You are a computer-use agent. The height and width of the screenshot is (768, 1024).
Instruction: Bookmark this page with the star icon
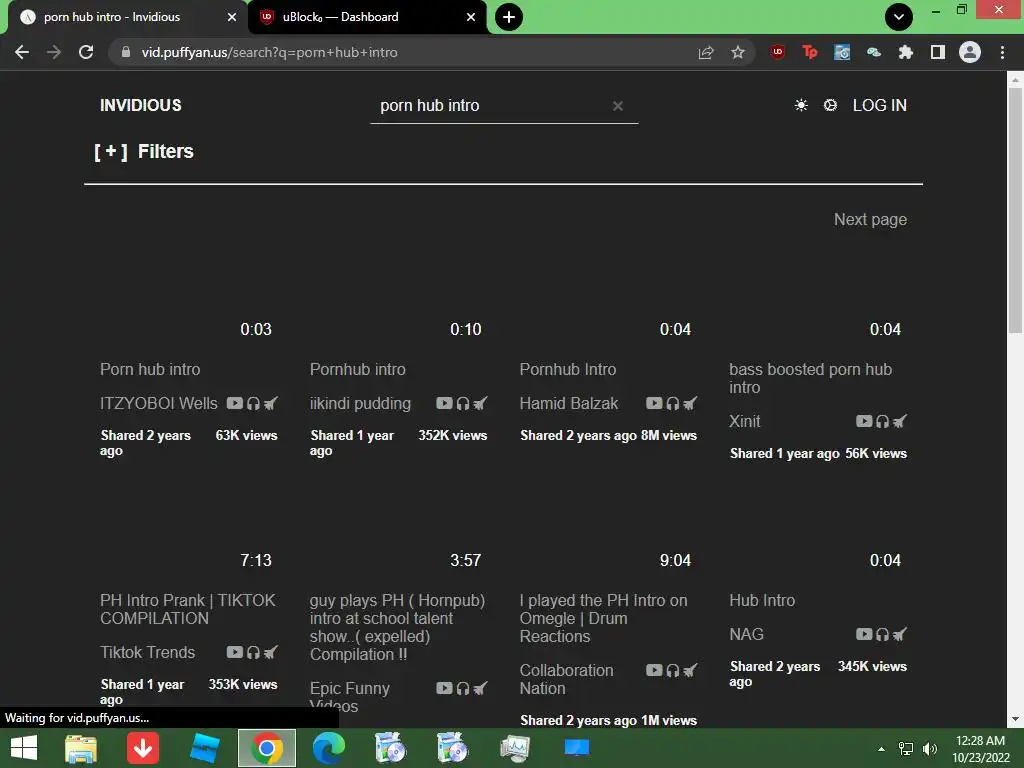tap(738, 52)
